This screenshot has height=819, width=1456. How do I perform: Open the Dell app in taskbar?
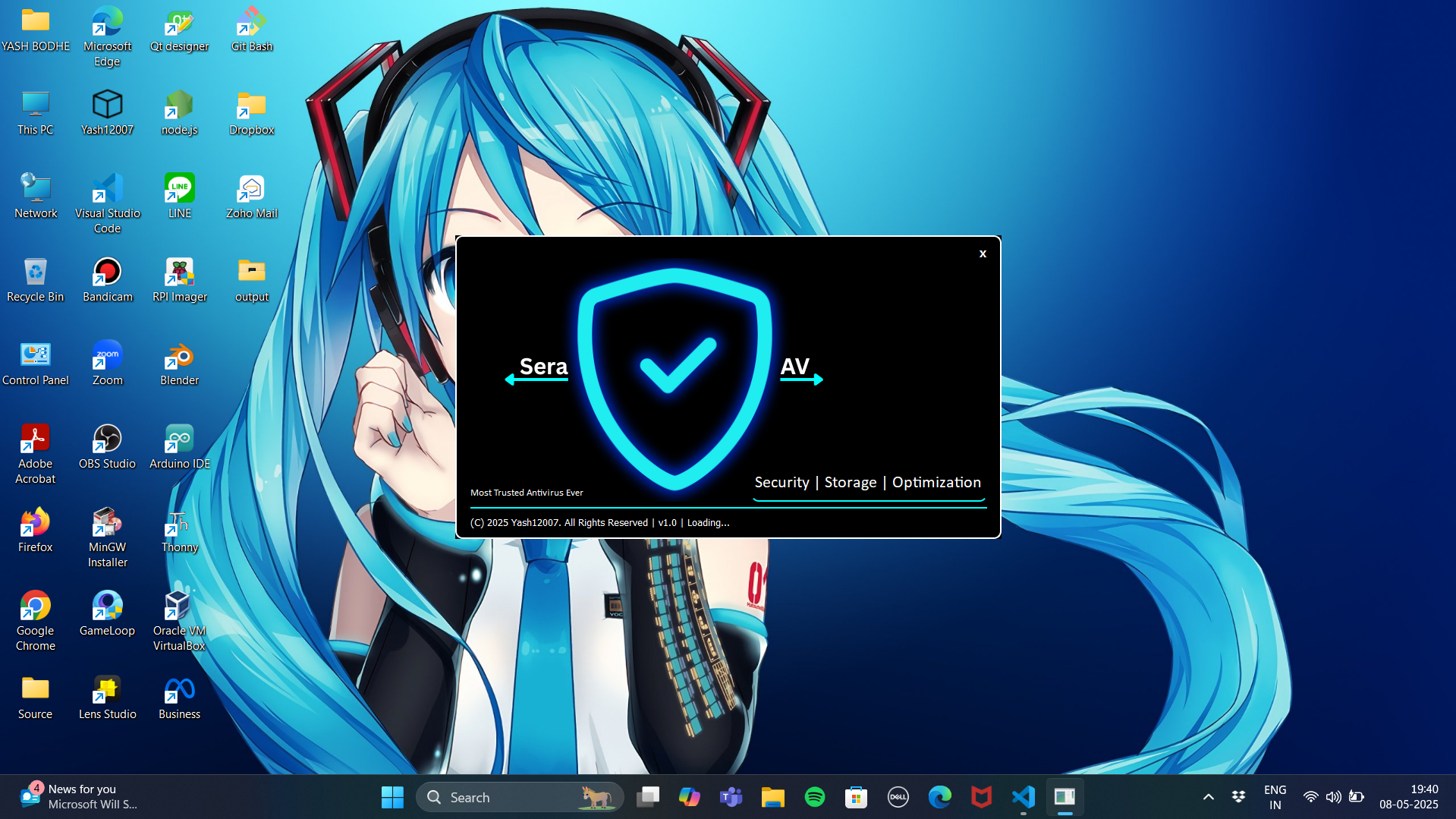(x=898, y=797)
